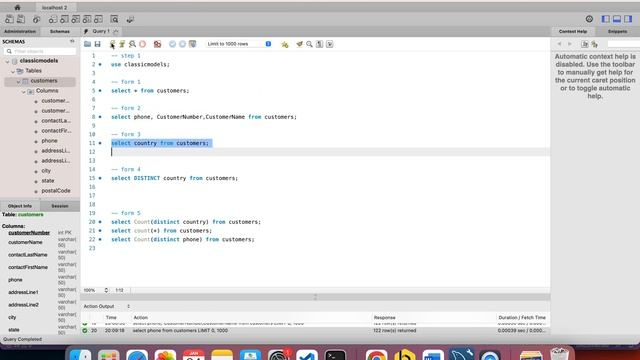The height and width of the screenshot is (360, 640).
Task: Create a new schema toolbar icon
Action: tap(53, 19)
